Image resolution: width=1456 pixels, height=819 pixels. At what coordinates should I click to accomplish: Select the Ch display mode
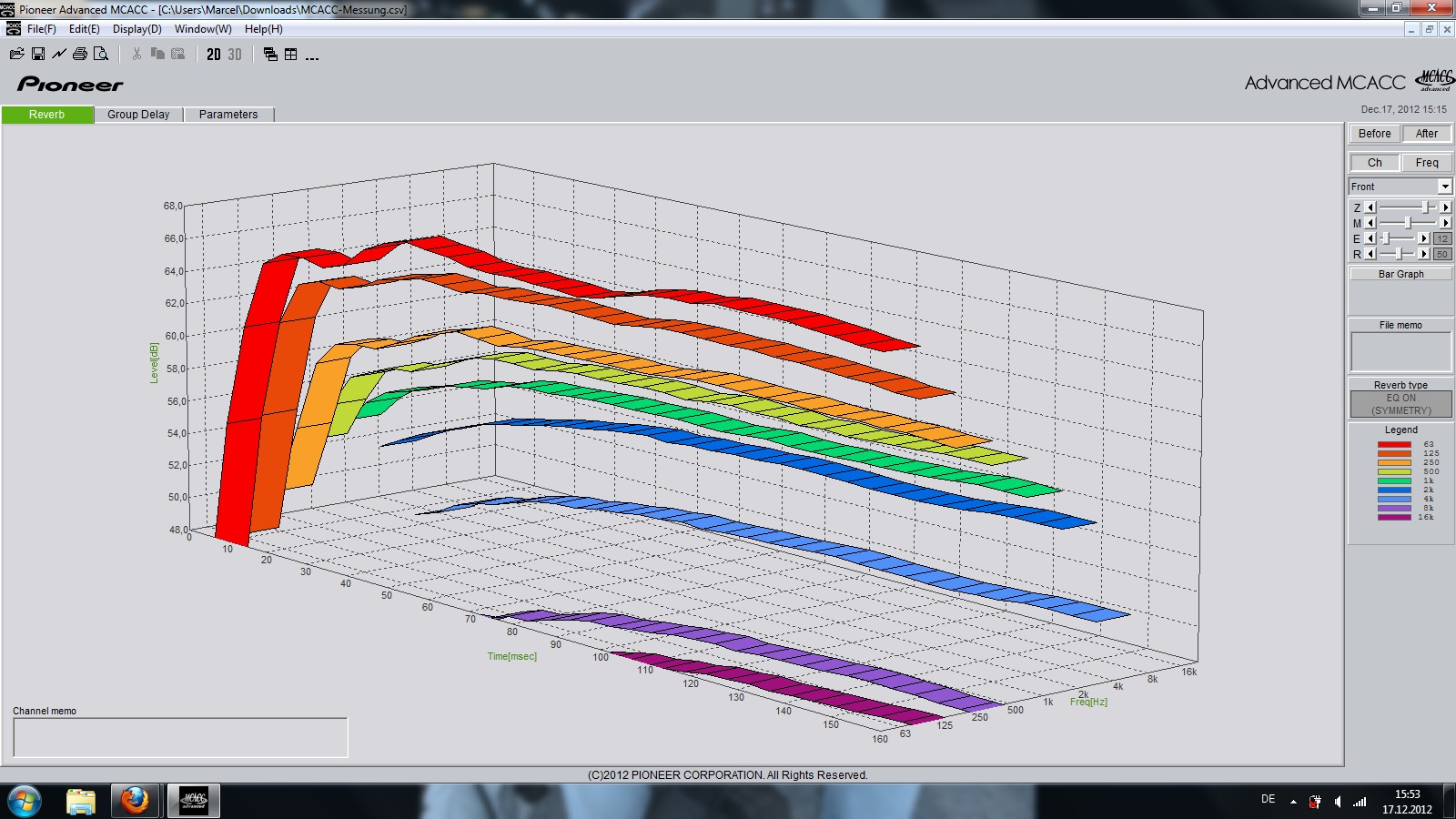(1374, 163)
